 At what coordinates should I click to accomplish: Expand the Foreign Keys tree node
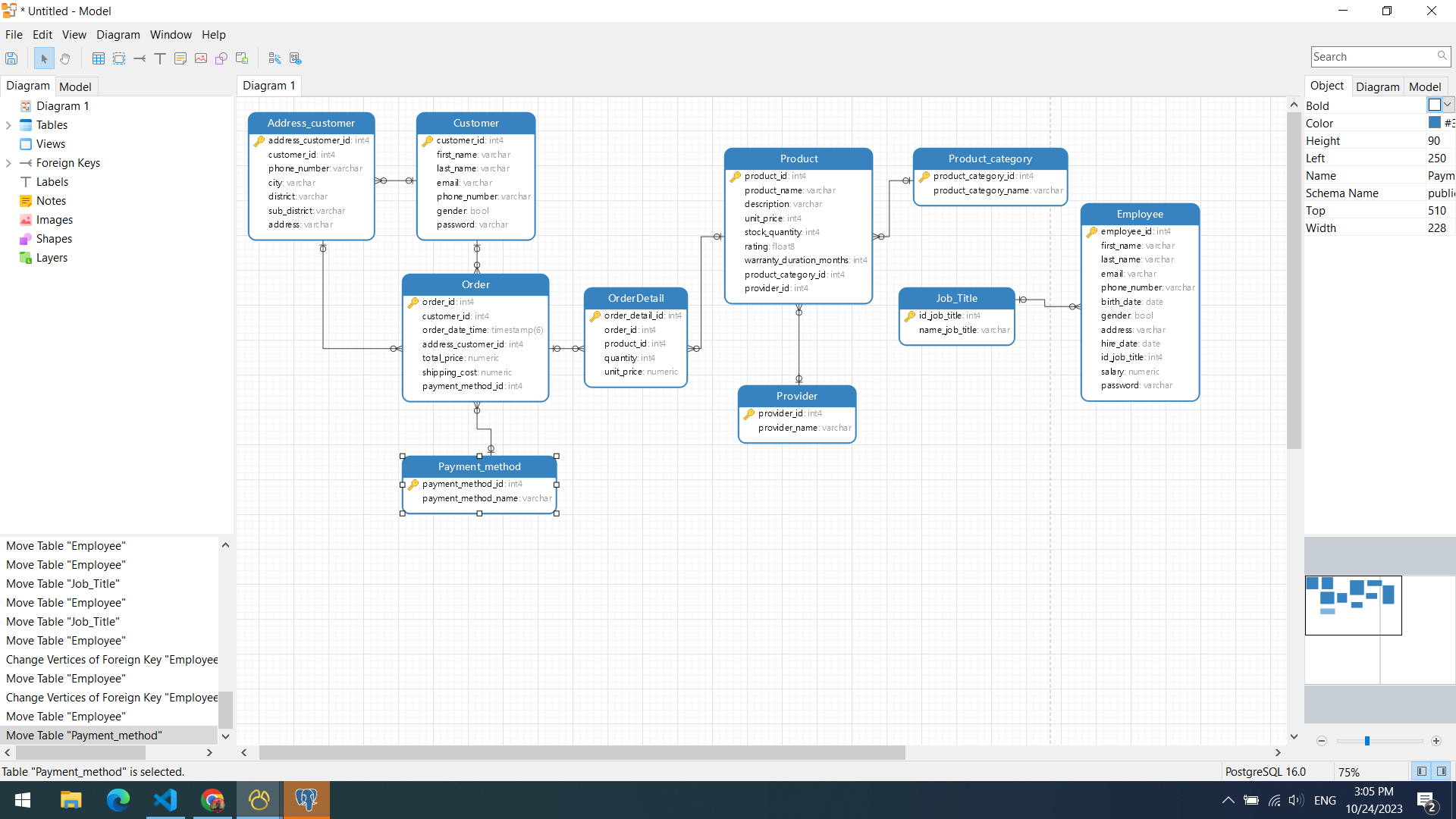8,163
